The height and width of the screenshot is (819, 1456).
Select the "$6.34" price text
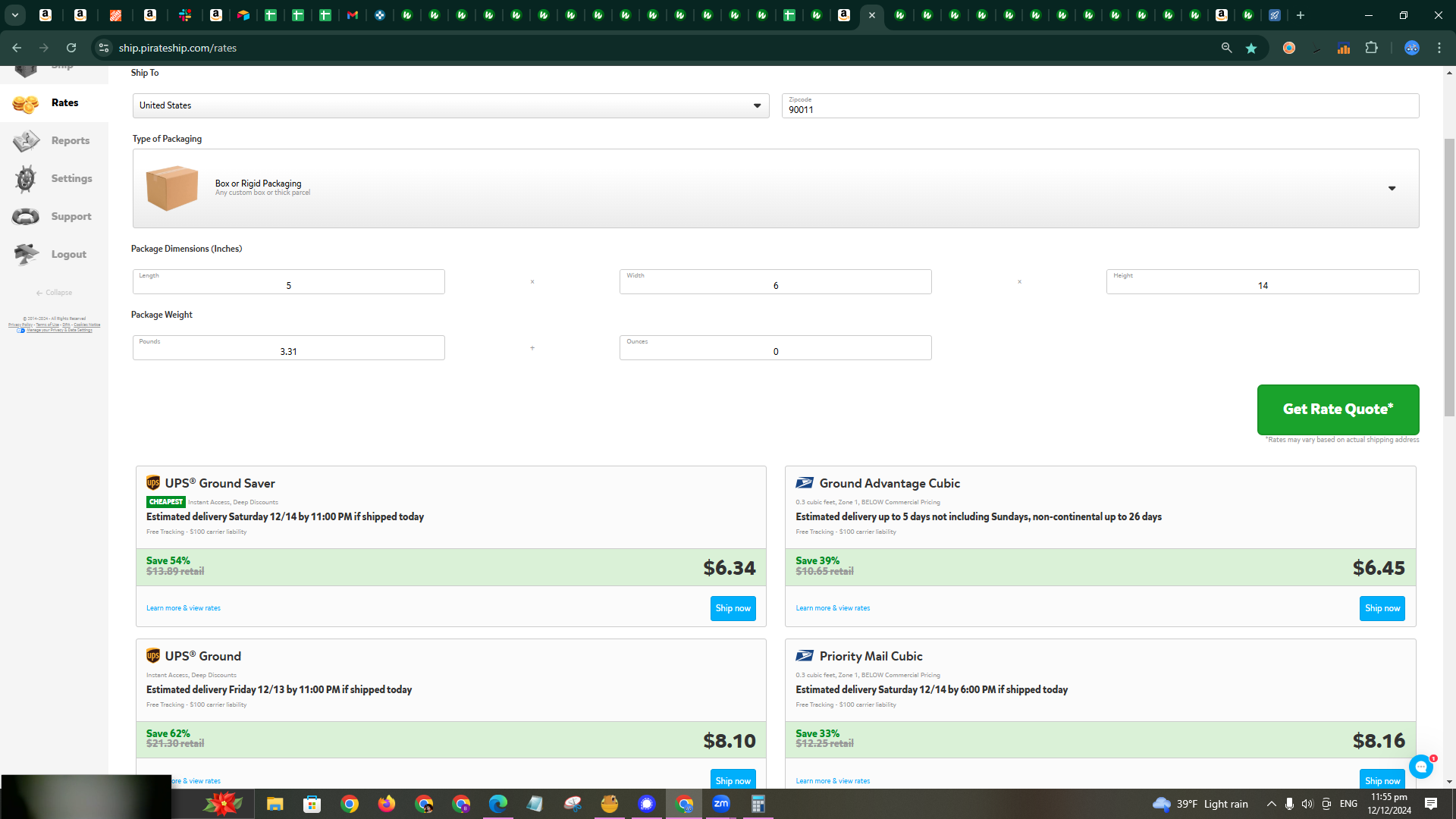730,567
